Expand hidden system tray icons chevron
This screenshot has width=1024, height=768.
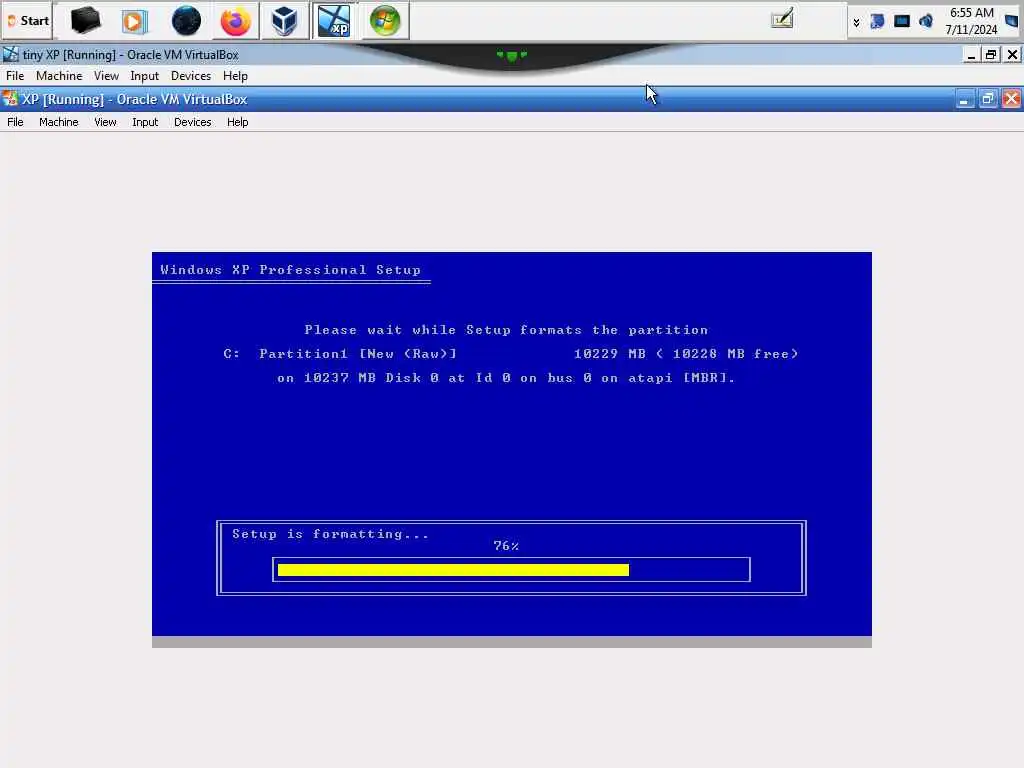pos(856,22)
